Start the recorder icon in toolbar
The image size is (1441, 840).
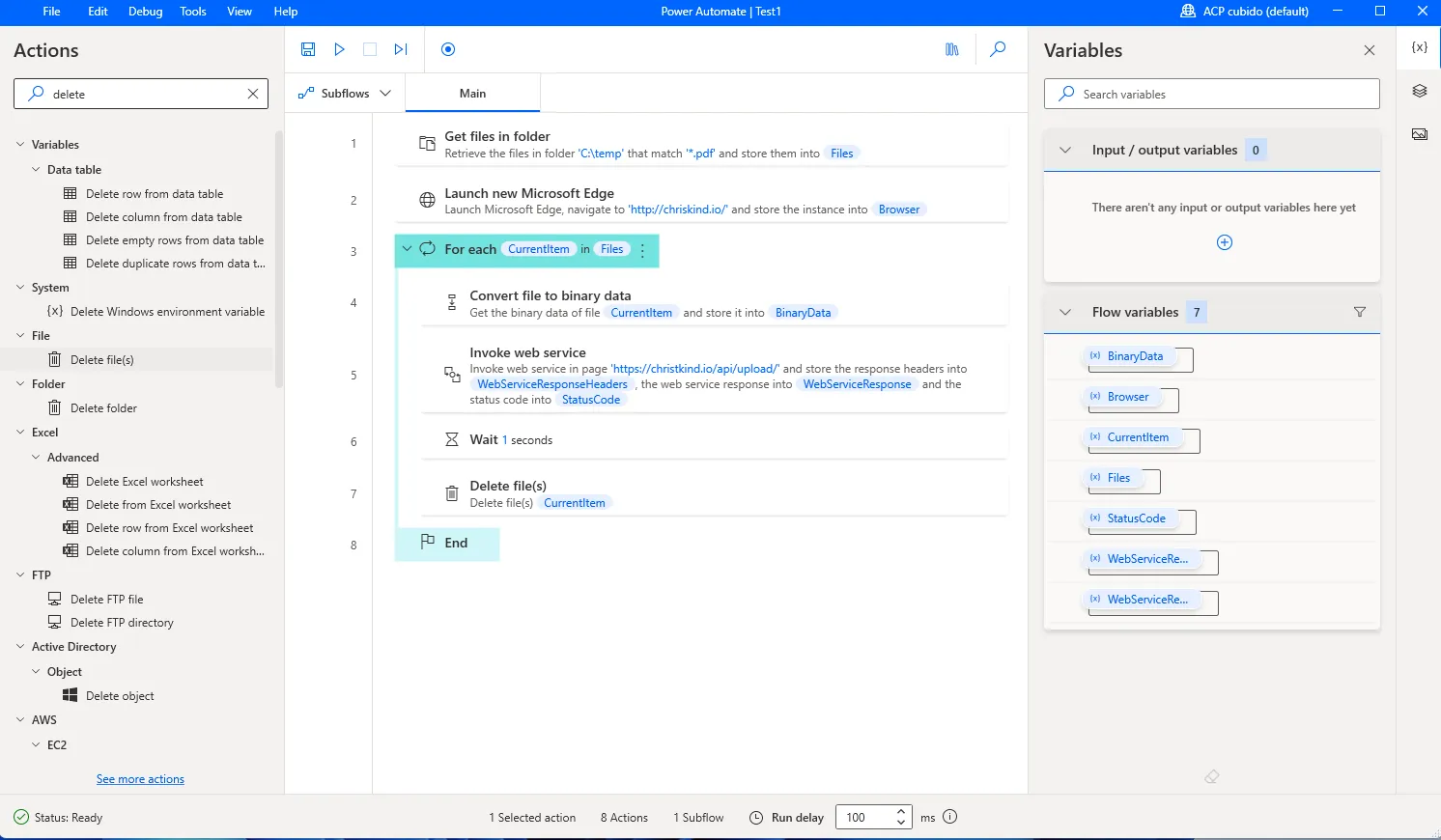(448, 49)
